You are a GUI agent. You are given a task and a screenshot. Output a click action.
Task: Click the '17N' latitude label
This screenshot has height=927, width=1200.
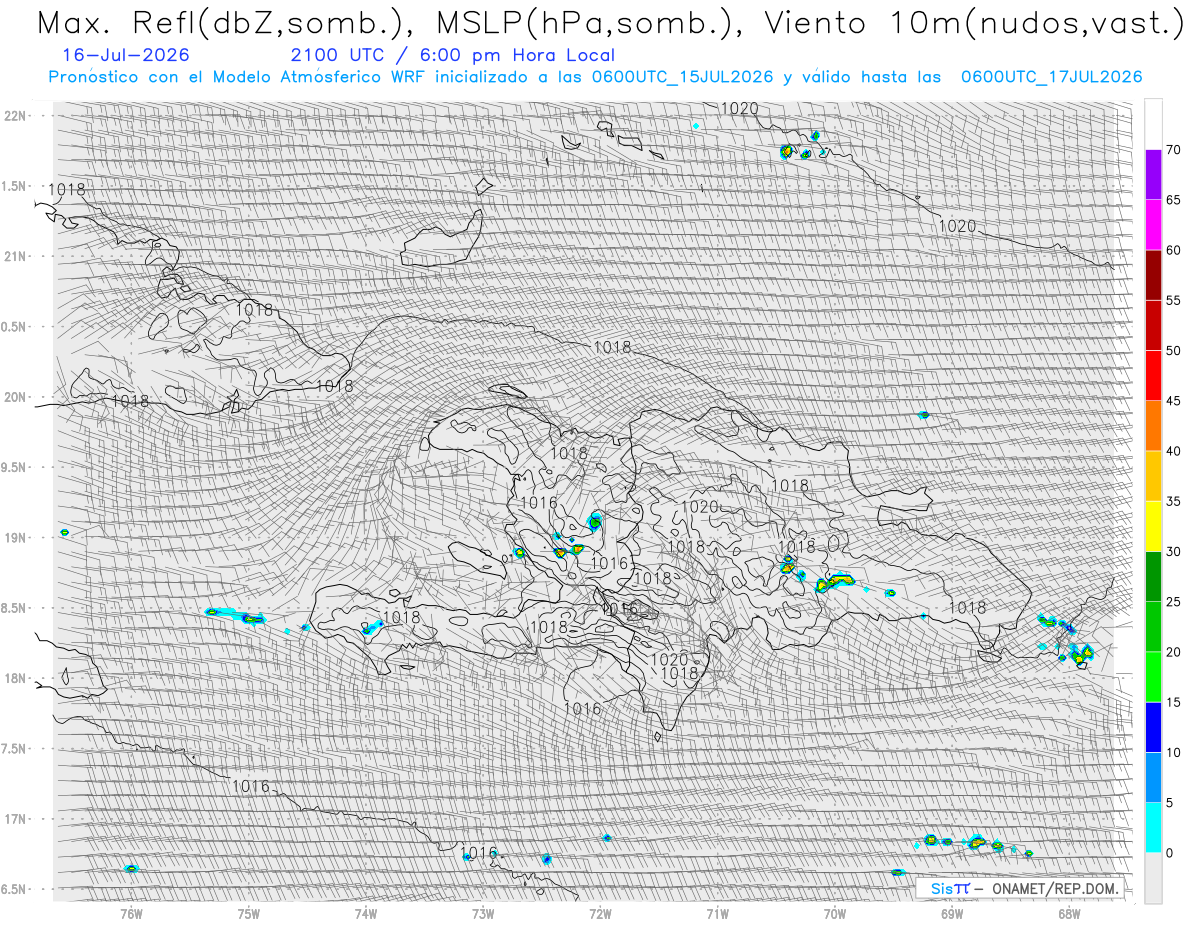[x=15, y=819]
